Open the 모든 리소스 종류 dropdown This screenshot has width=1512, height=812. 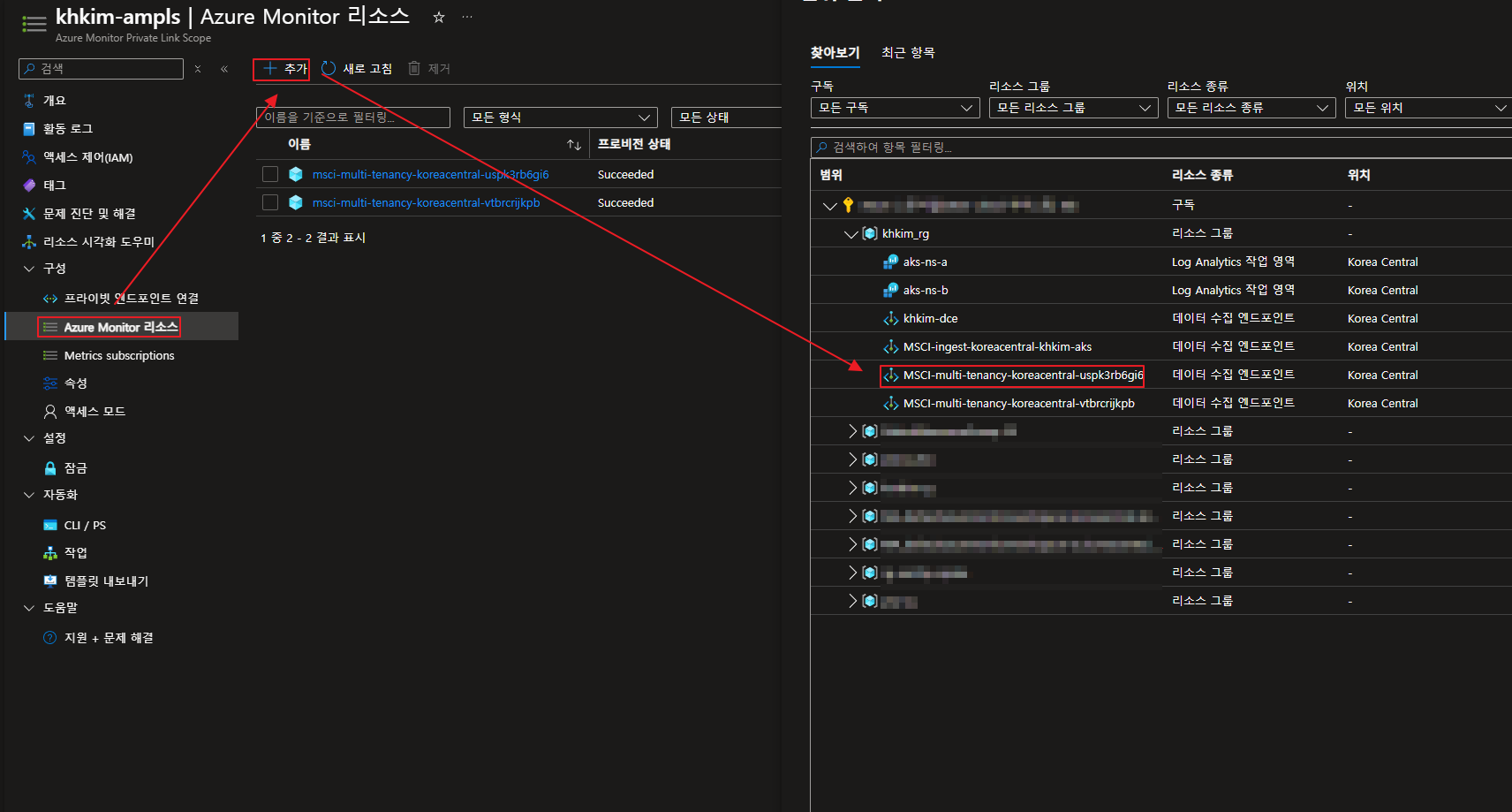point(1251,108)
